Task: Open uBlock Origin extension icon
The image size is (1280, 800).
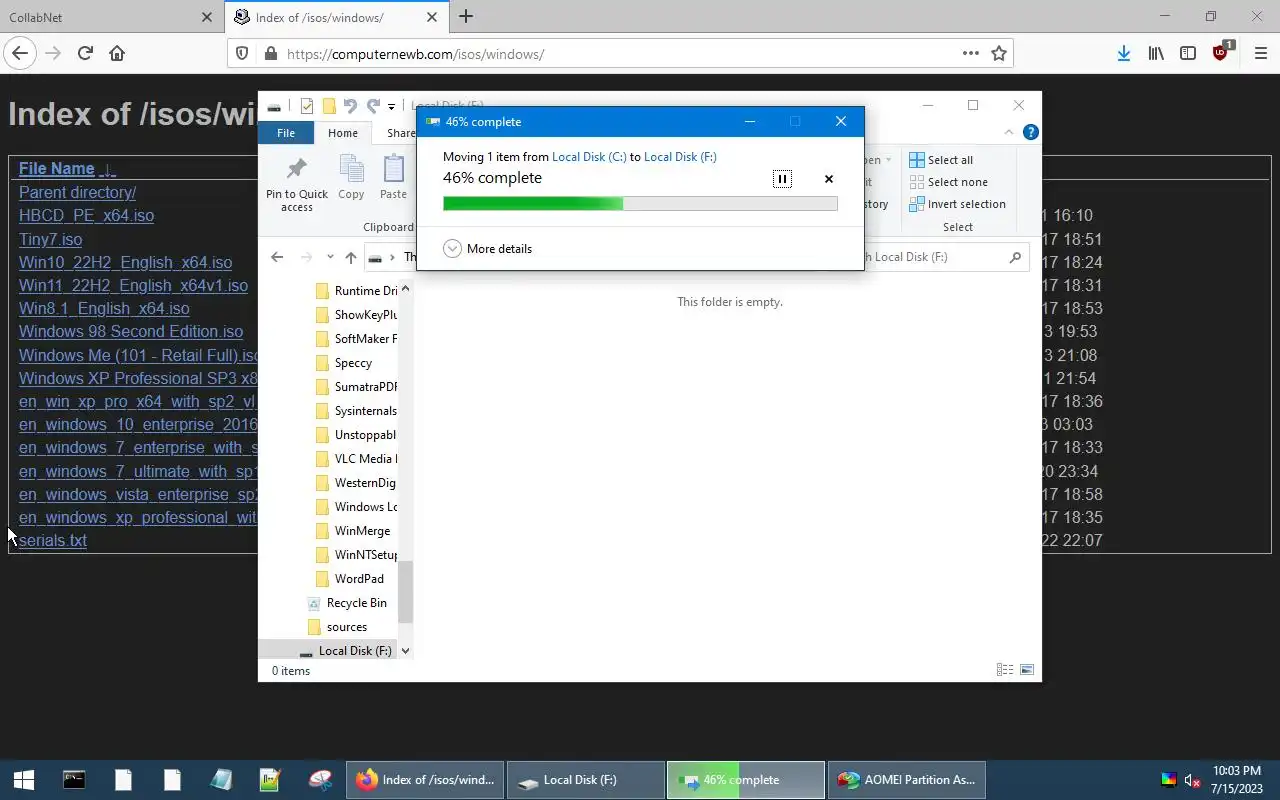Action: point(1222,52)
